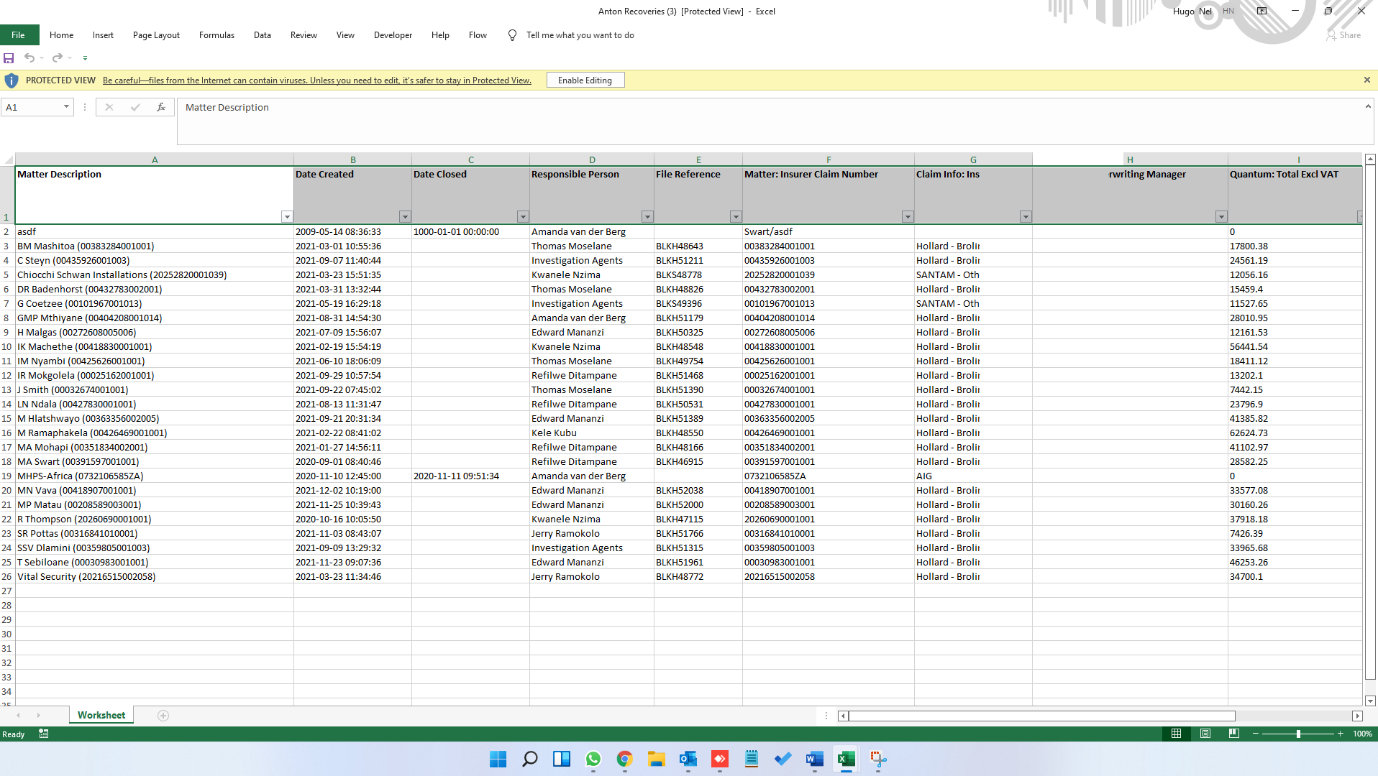Open Ribbon Display Options icon
This screenshot has width=1378, height=776.
click(x=1262, y=11)
